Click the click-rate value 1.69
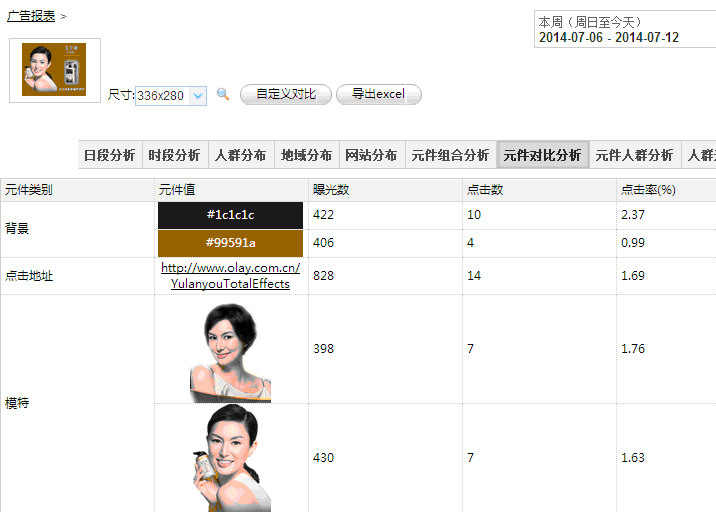 (633, 276)
